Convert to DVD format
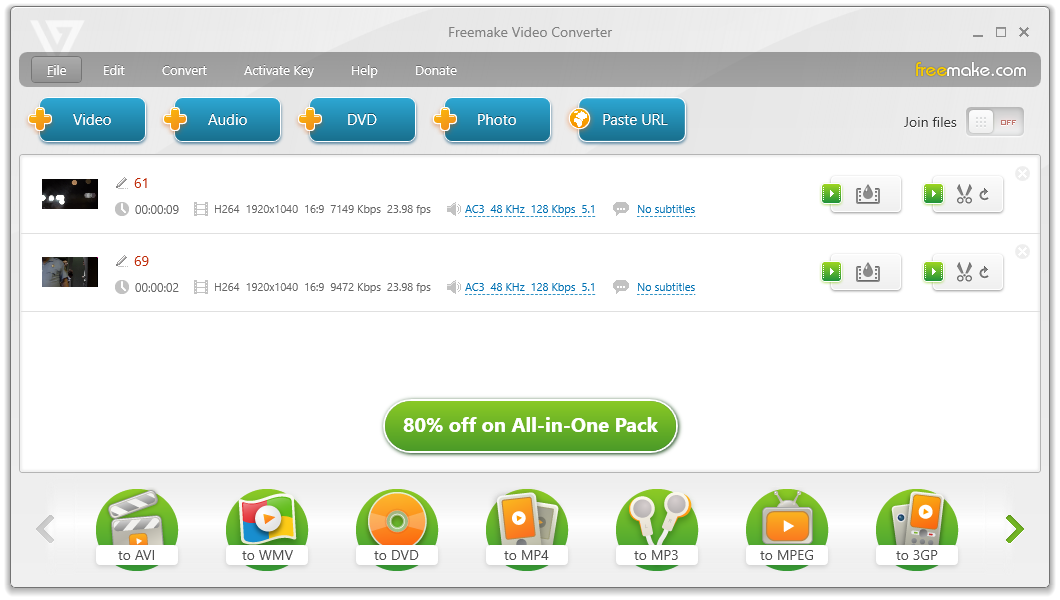This screenshot has height=600, width=1060. [x=397, y=528]
